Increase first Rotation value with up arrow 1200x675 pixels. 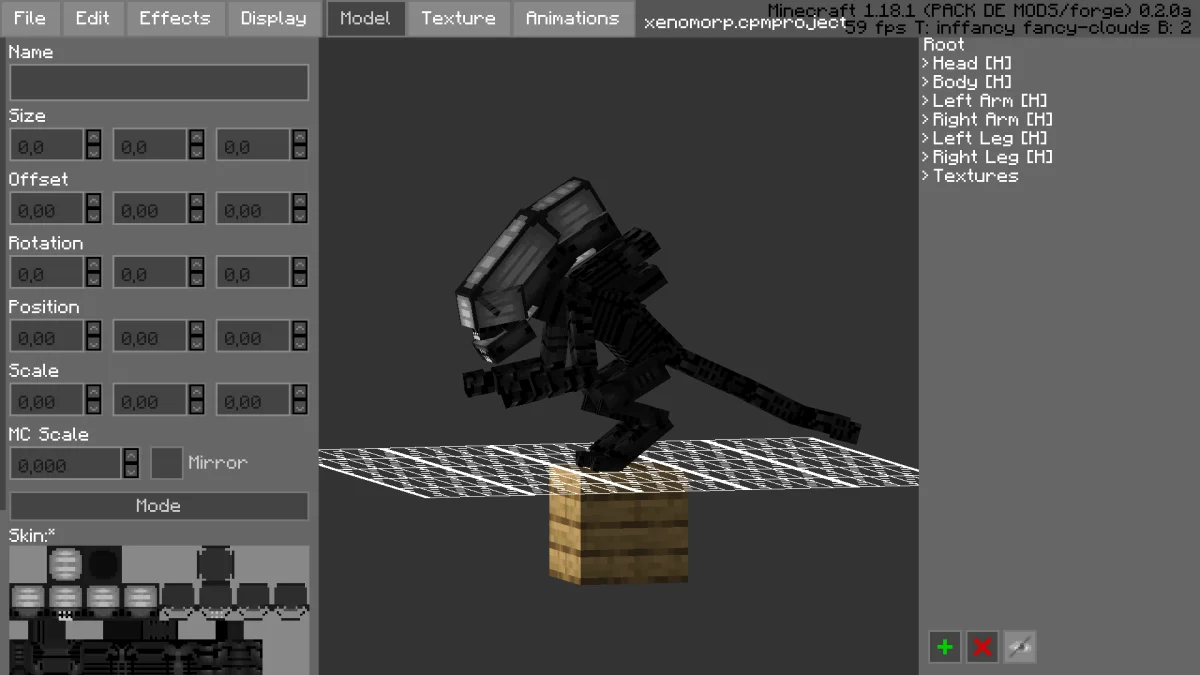click(x=93, y=265)
